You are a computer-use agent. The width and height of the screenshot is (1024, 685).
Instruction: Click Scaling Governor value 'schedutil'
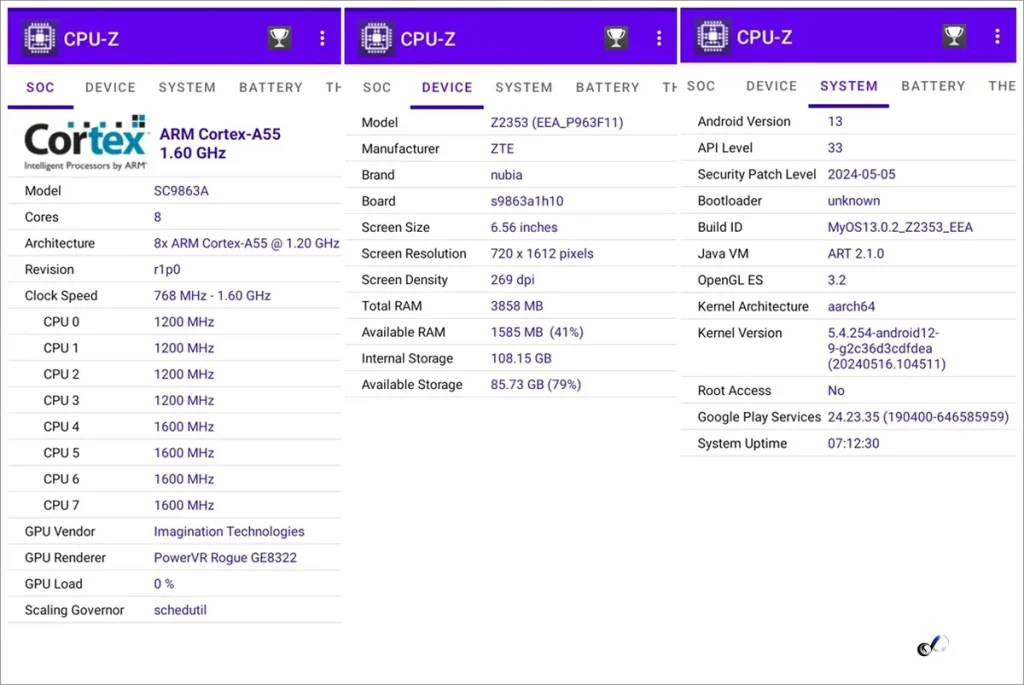pos(180,610)
